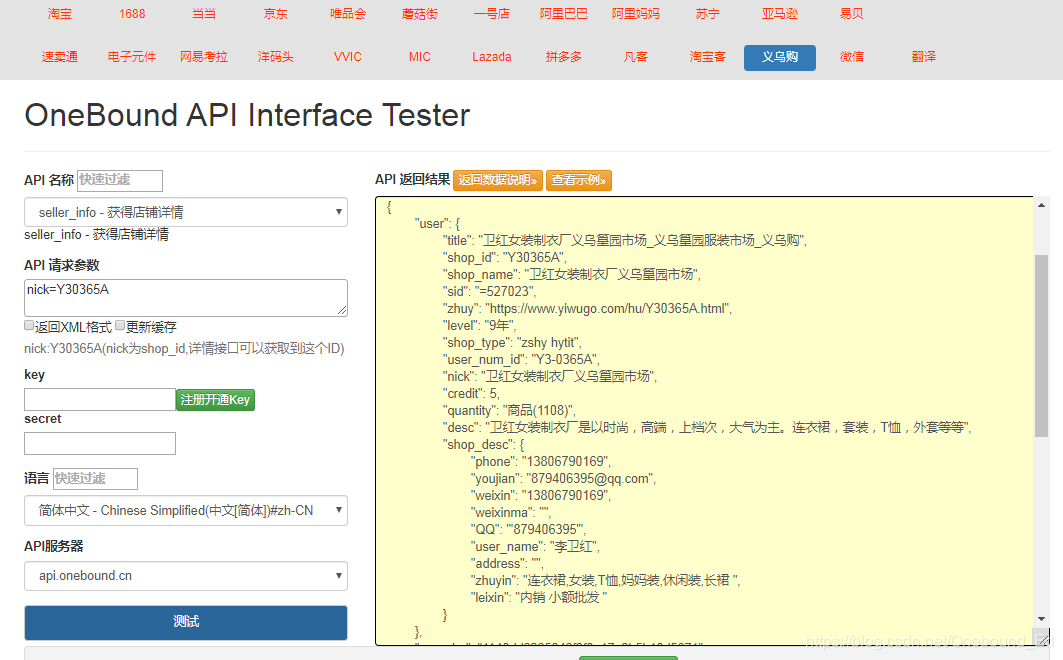Image resolution: width=1063 pixels, height=660 pixels.
Task: Open the 淘宝 platform tab
Action: tap(60, 14)
